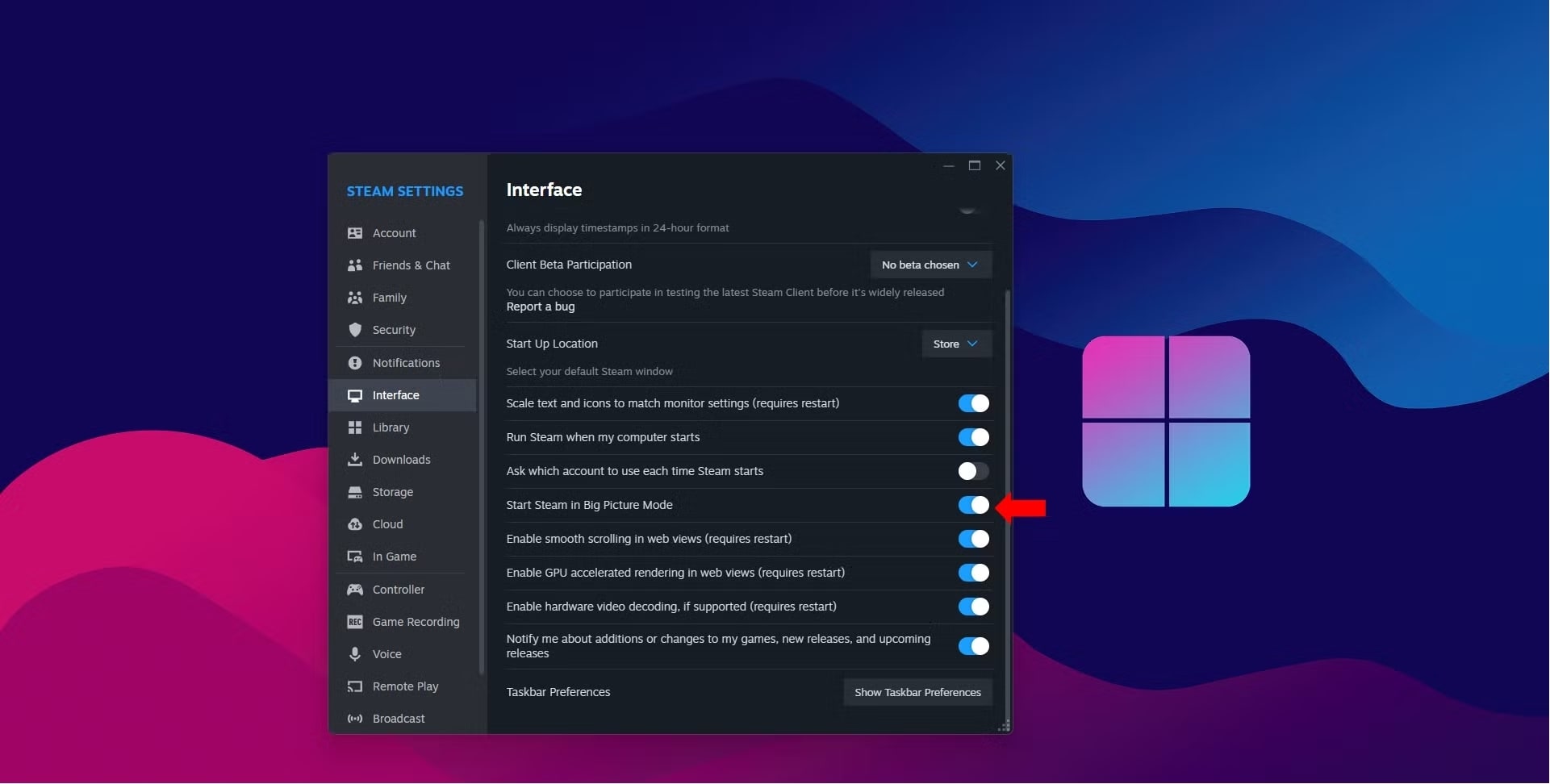Click 'Select your default Steam window' description

coord(589,372)
